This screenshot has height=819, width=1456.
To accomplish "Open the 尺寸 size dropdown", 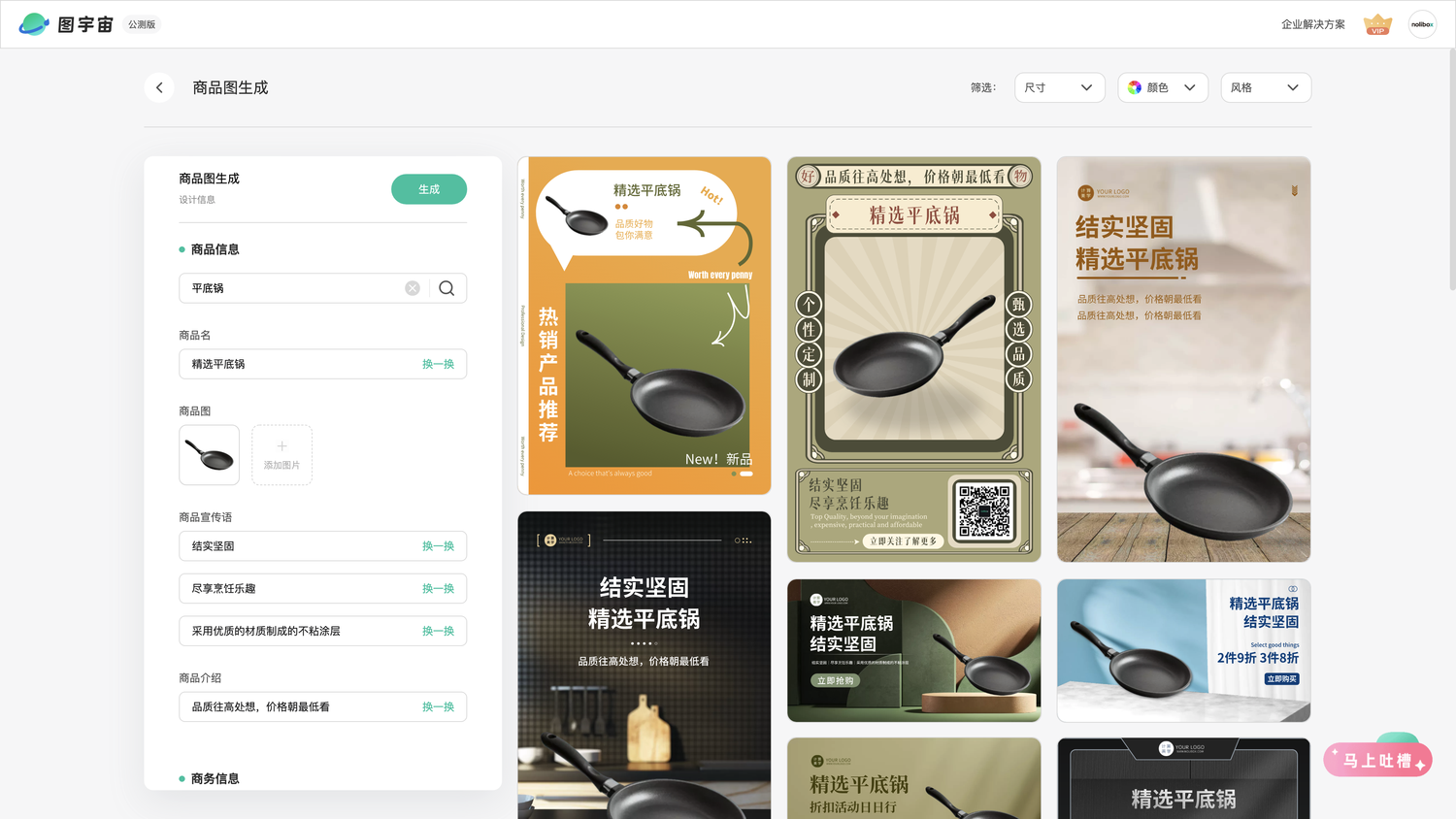I will coord(1060,87).
